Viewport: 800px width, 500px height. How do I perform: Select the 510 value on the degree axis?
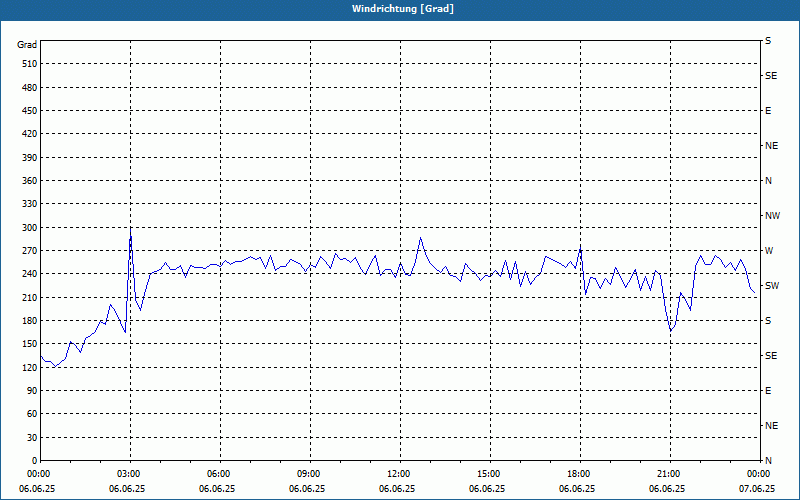(29, 64)
